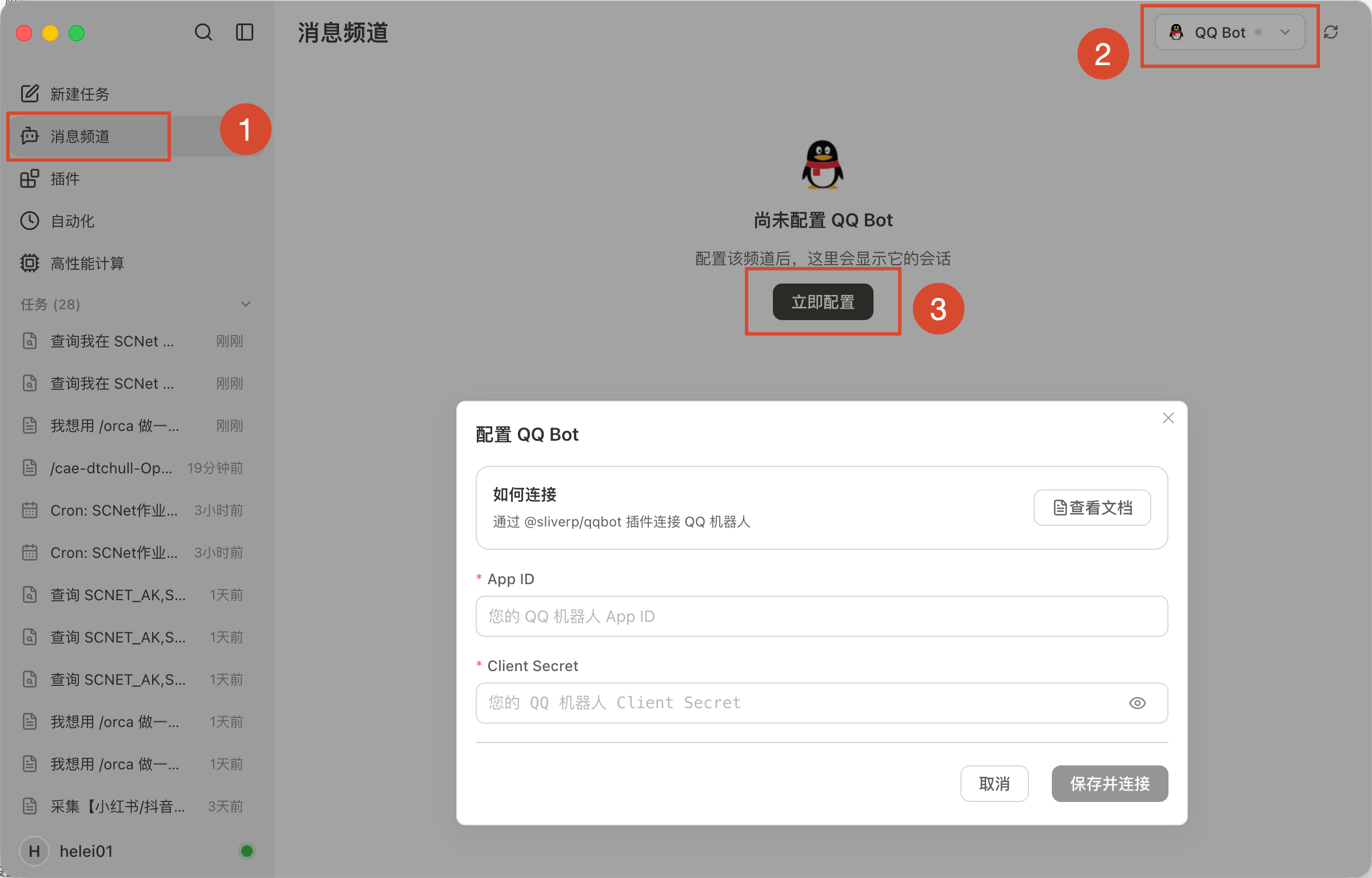
Task: Close the 配置 QQ Bot dialog
Action: 1168,418
